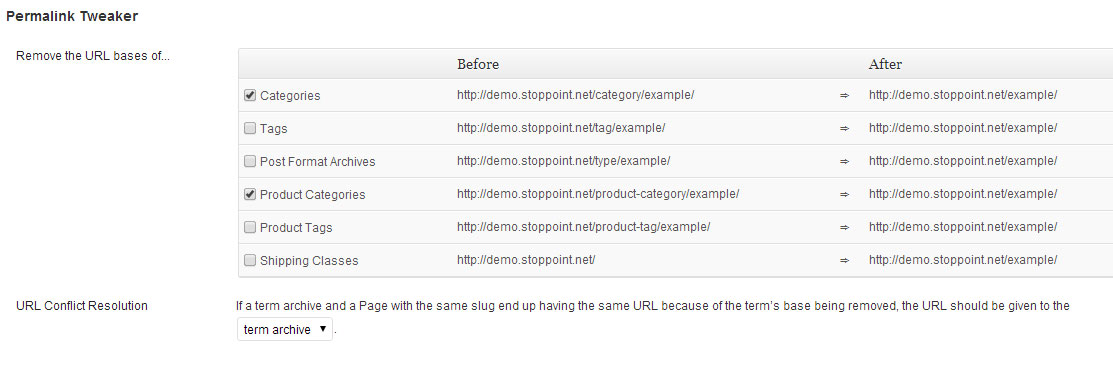Click the After column header
This screenshot has height=366, width=1113.
[885, 64]
